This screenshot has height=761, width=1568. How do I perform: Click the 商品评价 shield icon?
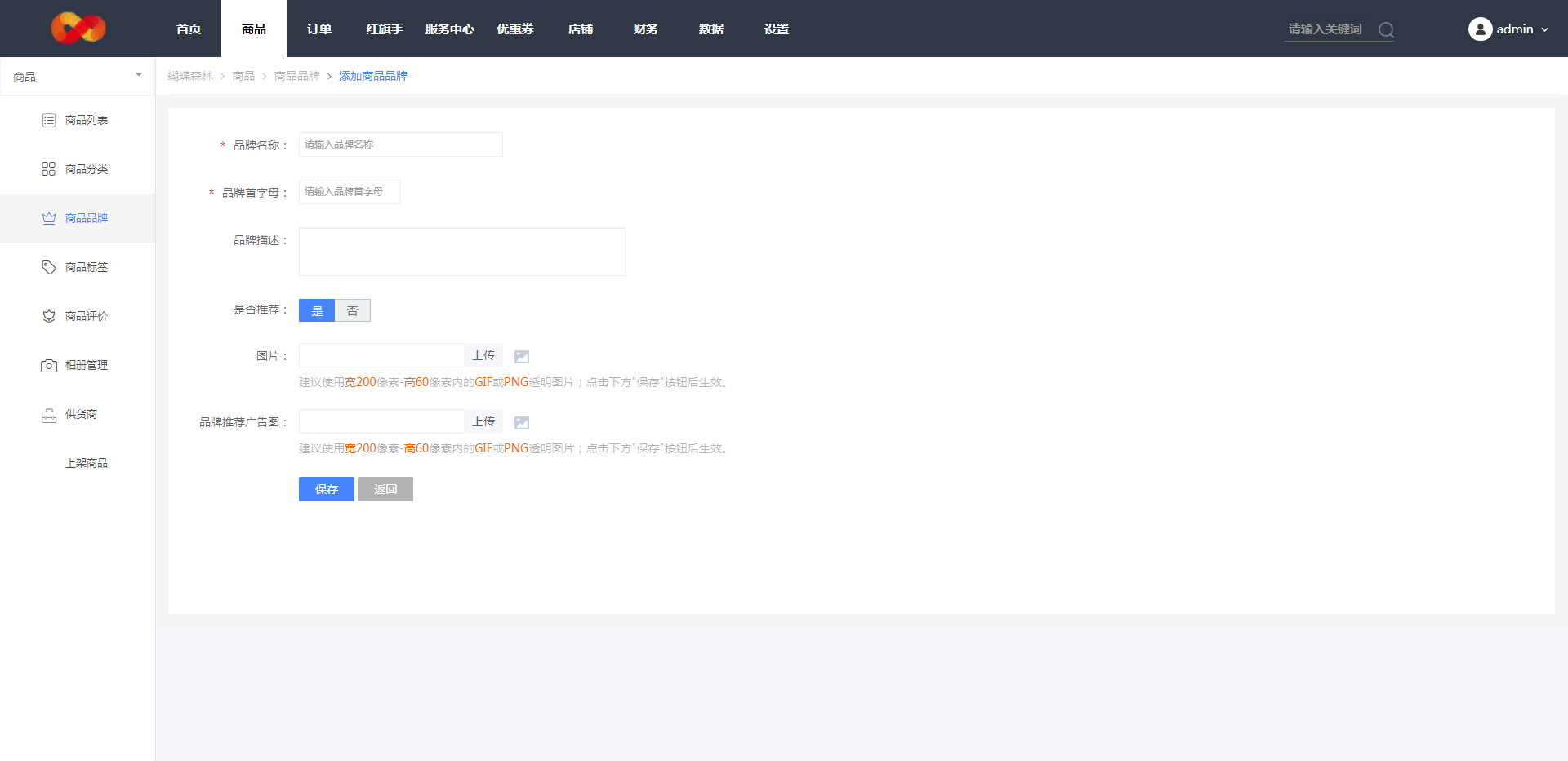click(49, 316)
